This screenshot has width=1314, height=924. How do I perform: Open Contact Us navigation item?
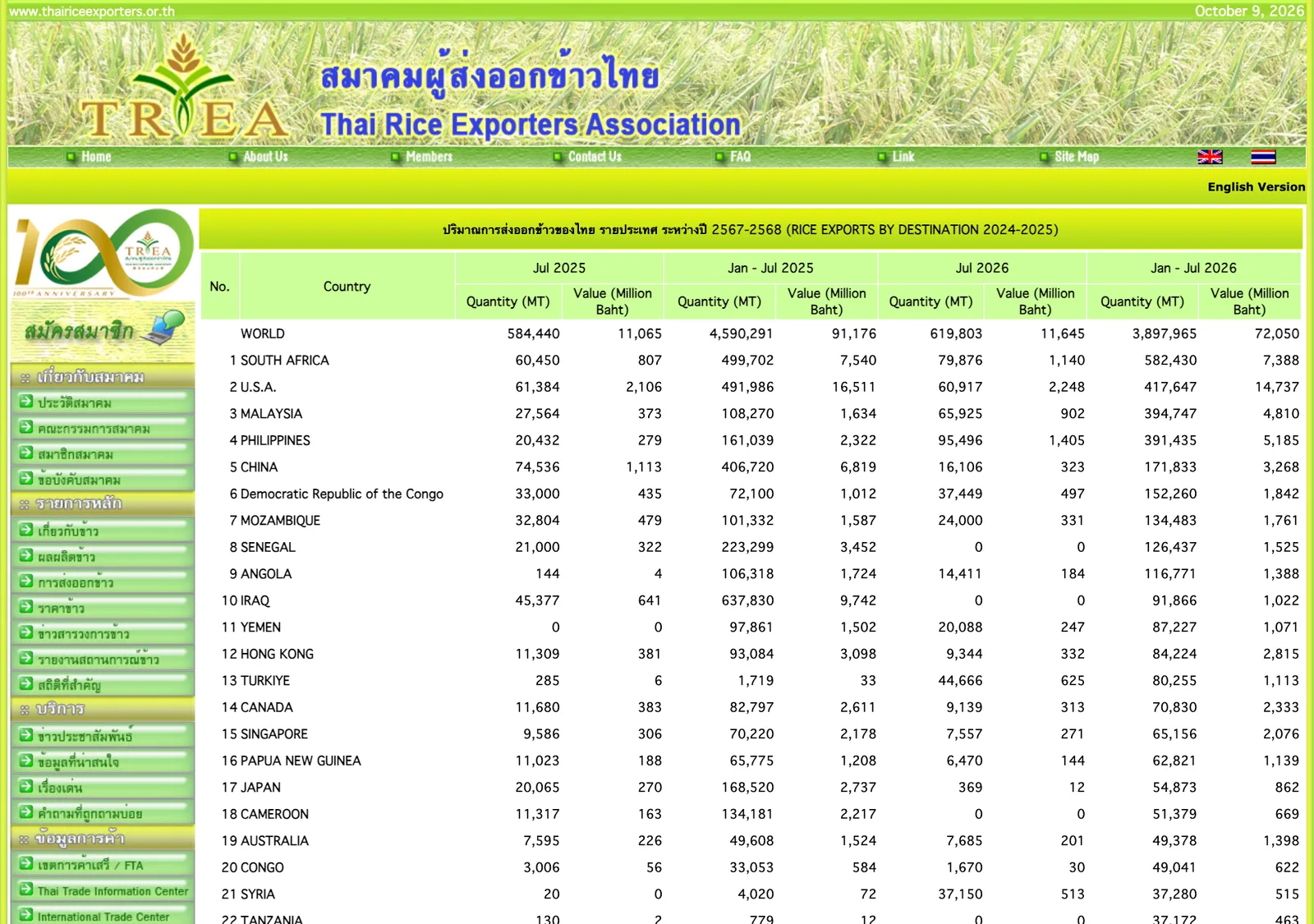[x=595, y=157]
